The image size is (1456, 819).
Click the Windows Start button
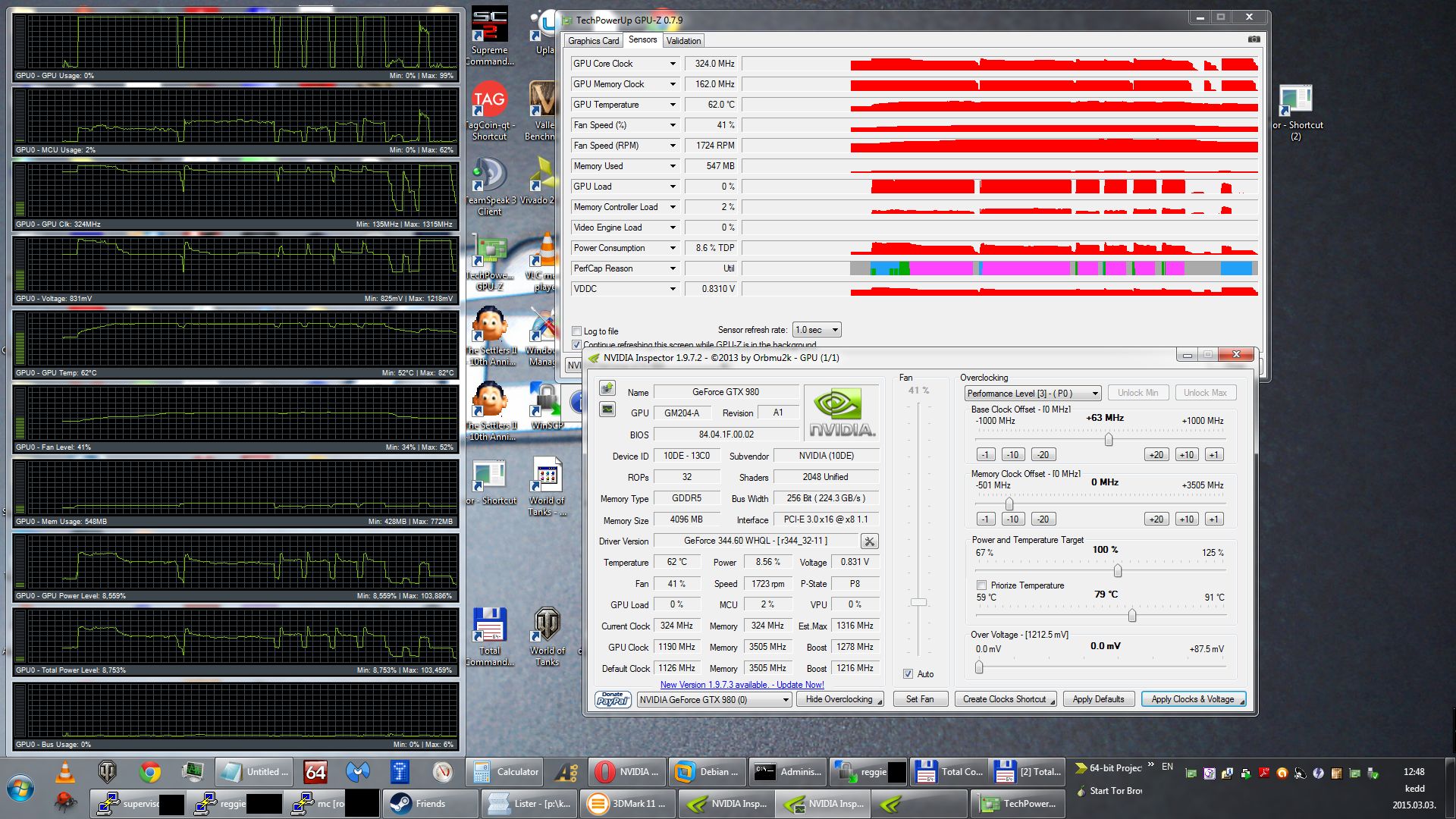point(20,788)
